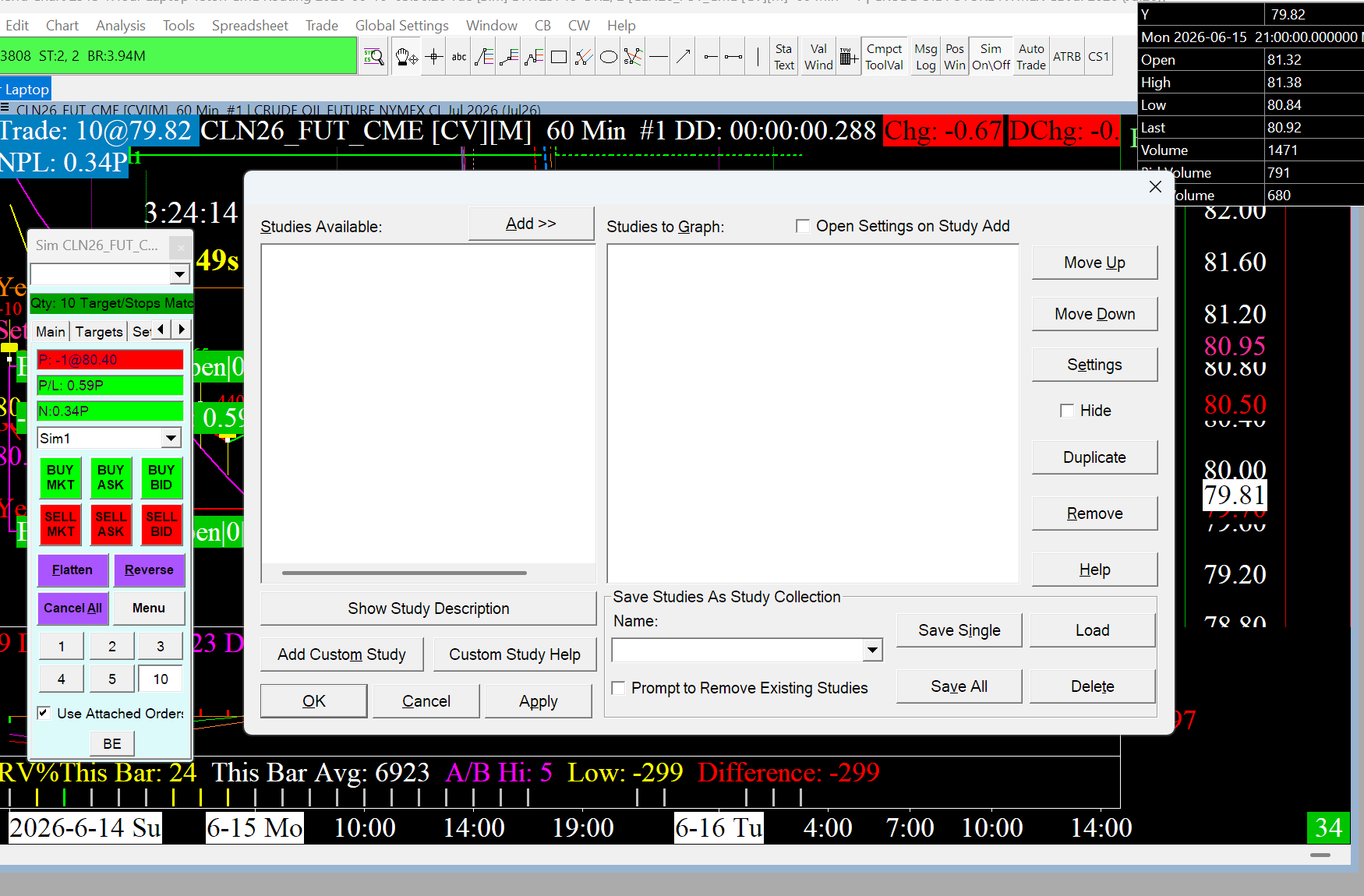1364x896 pixels.
Task: Expand the trade window top combo box
Action: (x=179, y=274)
